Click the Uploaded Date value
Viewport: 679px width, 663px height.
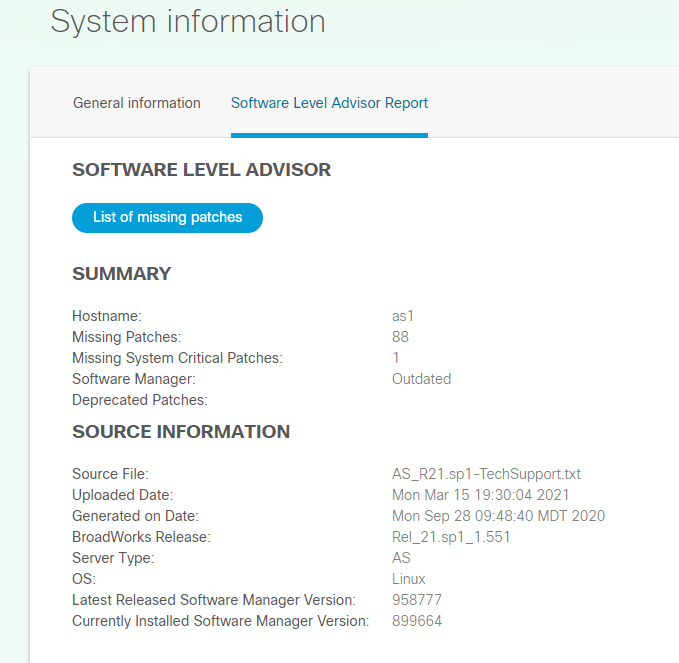(x=482, y=495)
